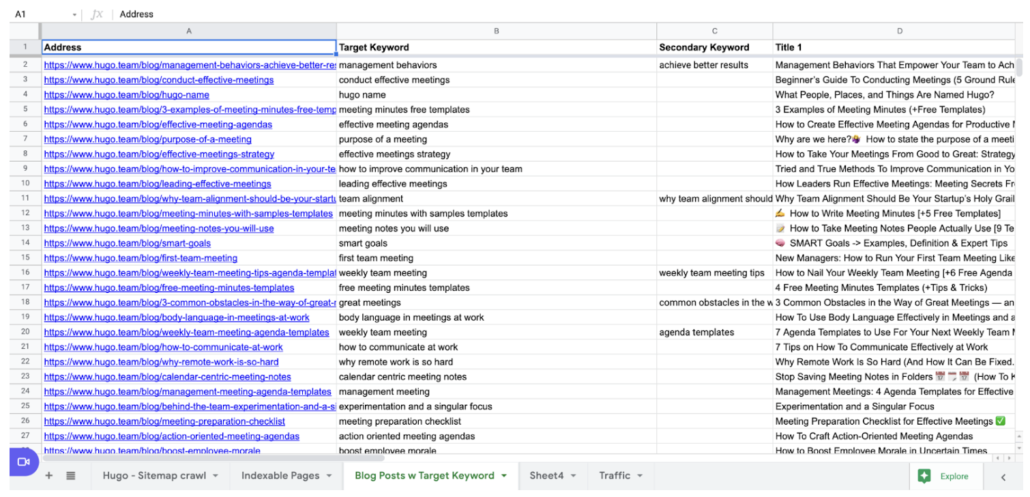This screenshot has height=497, width=1030.
Task: Click cell 'management behaviors'
Action: (496, 65)
